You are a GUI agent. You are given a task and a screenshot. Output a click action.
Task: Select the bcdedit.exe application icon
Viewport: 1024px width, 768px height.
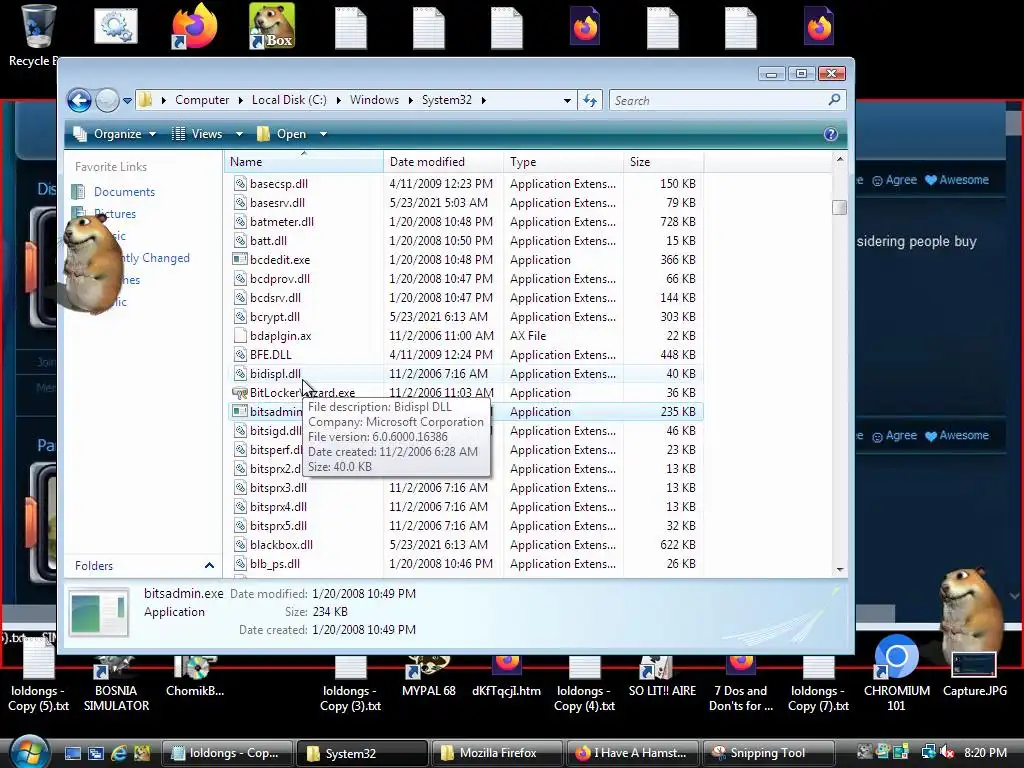pyautogui.click(x=240, y=259)
